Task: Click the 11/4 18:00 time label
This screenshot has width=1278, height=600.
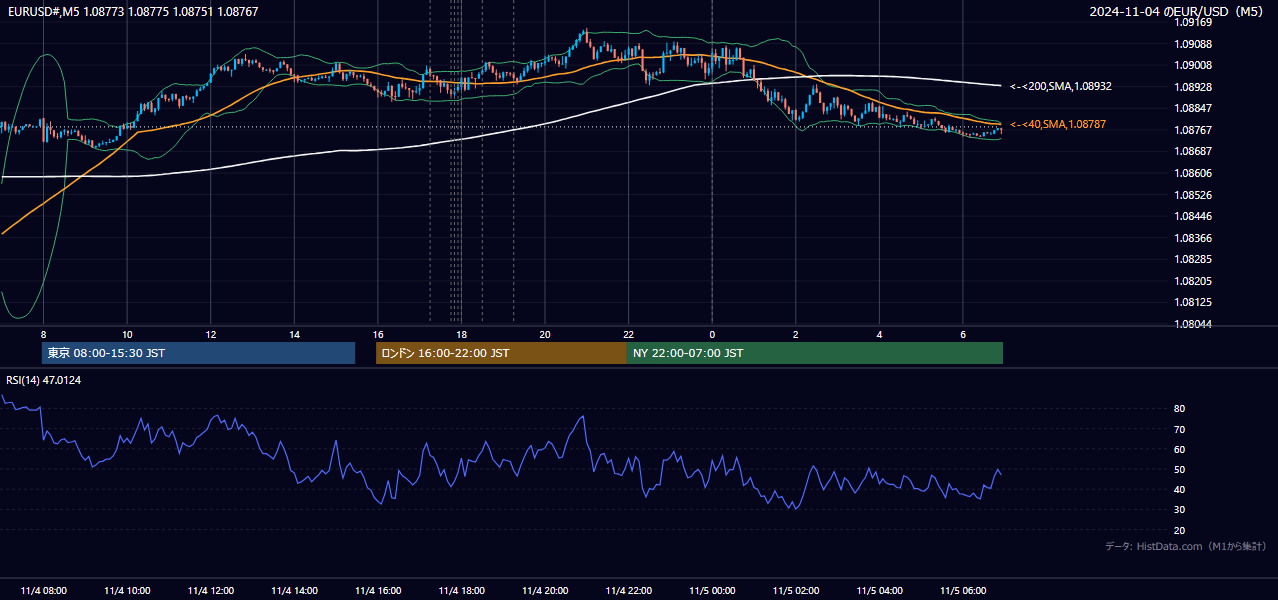Action: [x=461, y=590]
